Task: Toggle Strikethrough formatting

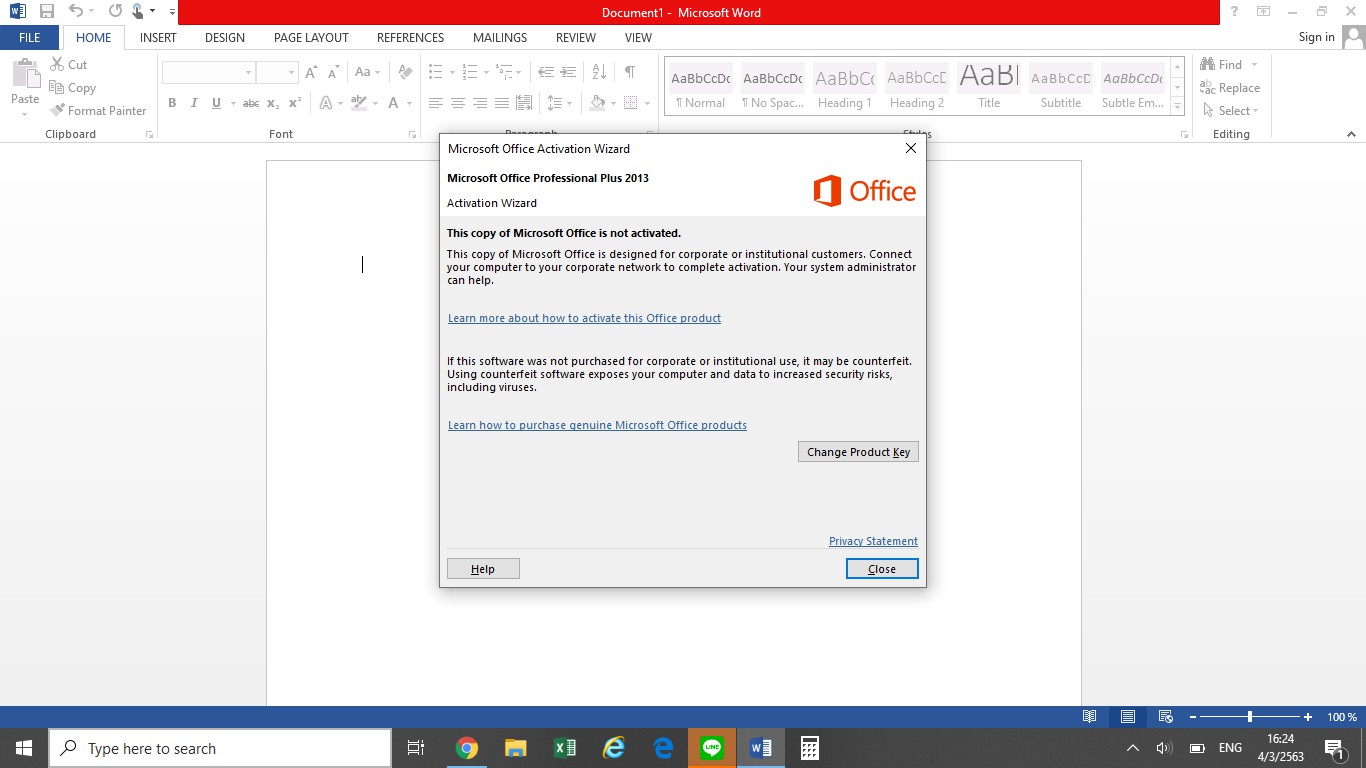Action: click(x=251, y=103)
